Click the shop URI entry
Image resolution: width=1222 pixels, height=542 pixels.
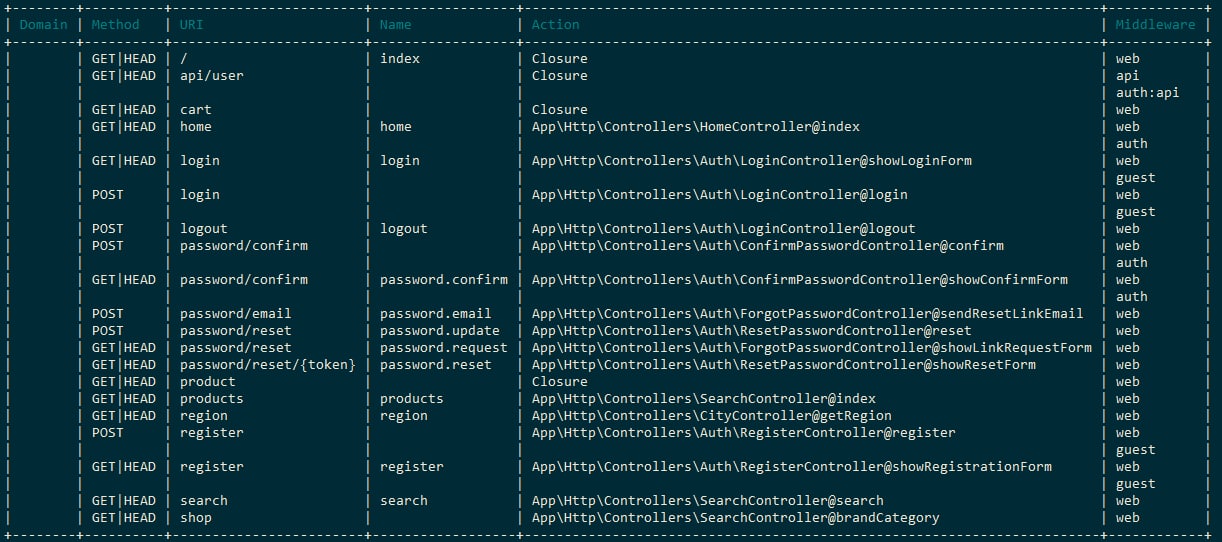(x=196, y=518)
